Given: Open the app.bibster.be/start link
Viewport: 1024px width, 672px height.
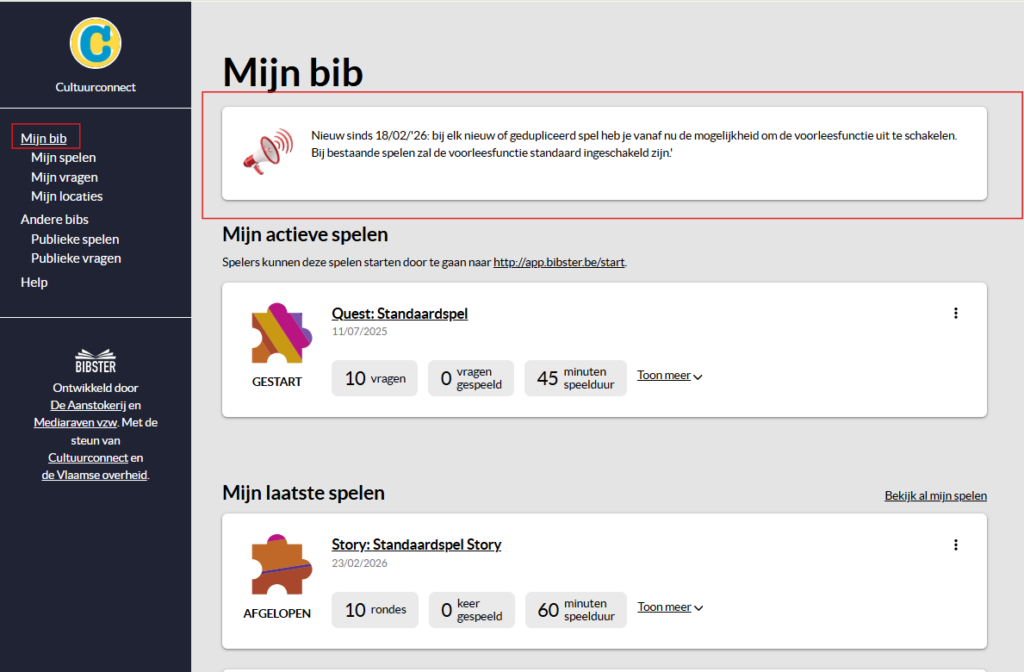Looking at the screenshot, I should [x=559, y=262].
